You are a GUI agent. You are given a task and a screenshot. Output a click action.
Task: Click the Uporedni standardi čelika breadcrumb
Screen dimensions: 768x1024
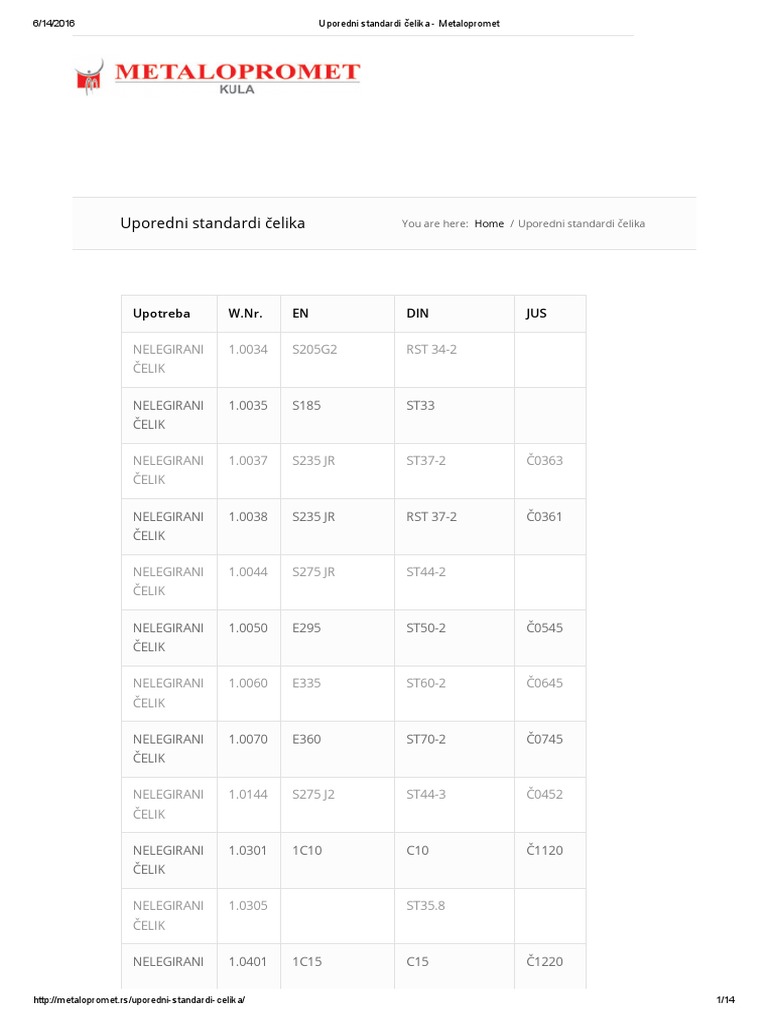[x=581, y=224]
